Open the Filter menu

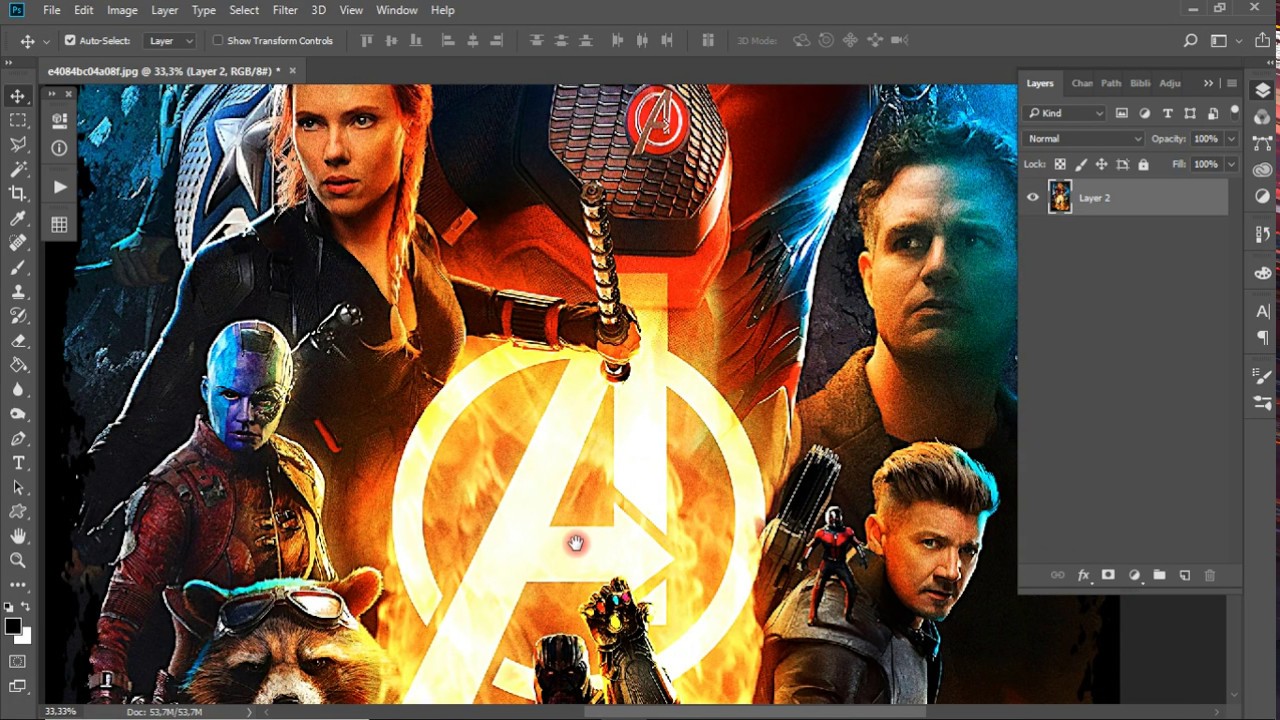(x=285, y=10)
